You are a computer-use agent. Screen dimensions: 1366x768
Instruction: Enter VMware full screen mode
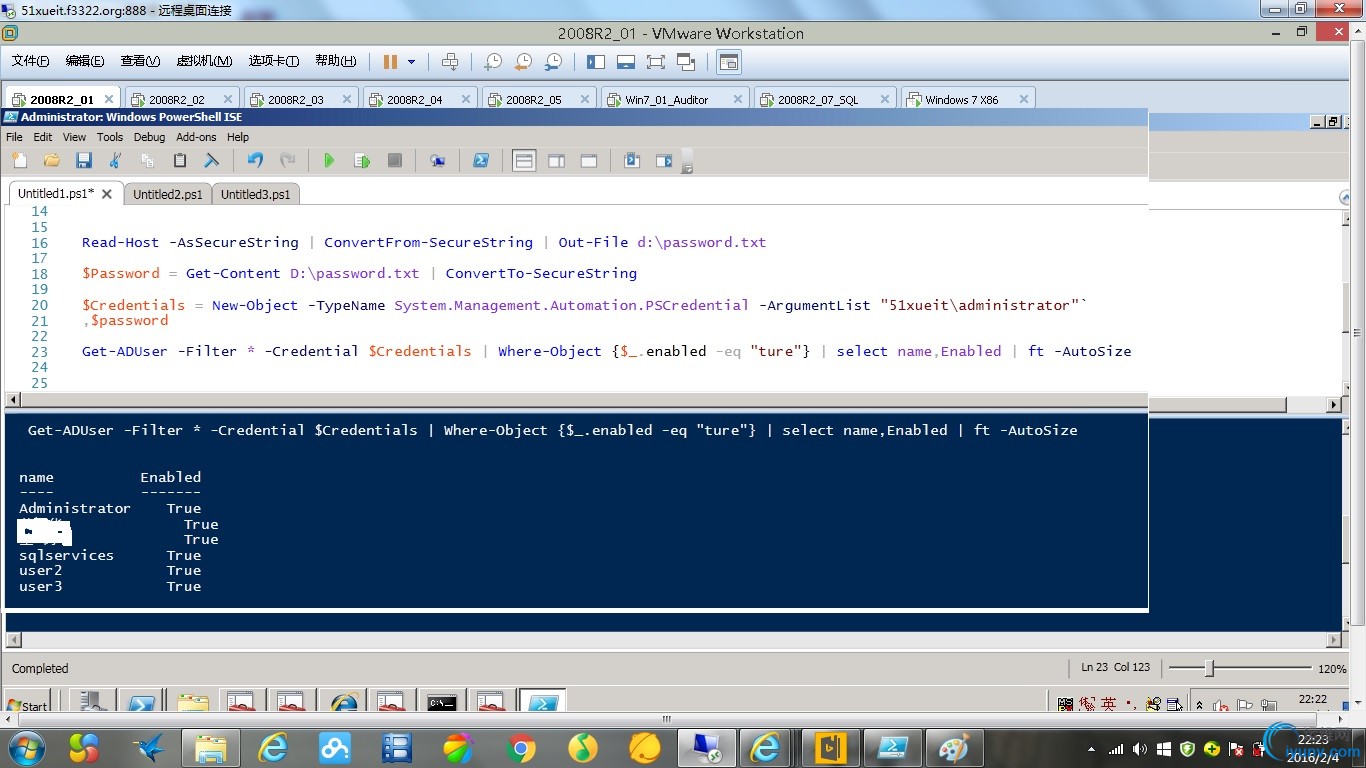click(656, 62)
